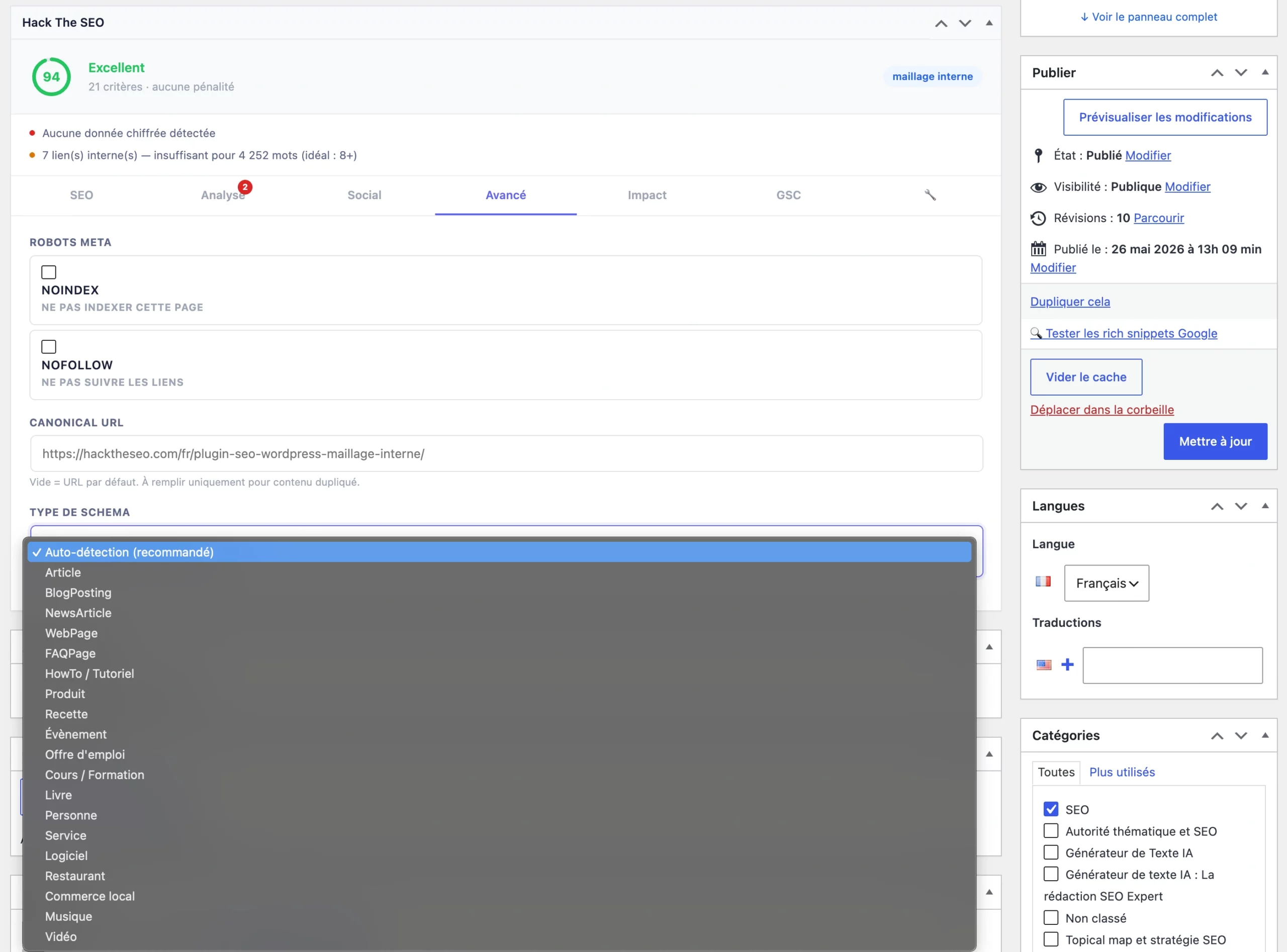
Task: Click the maillage interne keyword tag
Action: coord(932,76)
